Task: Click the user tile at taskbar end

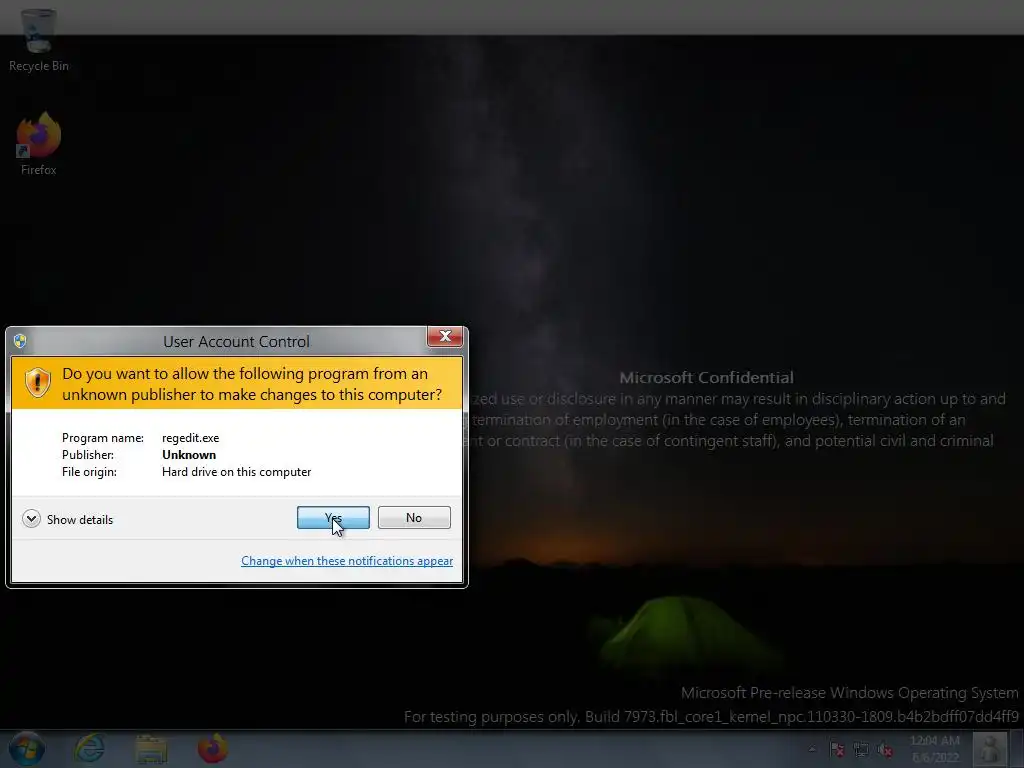Action: [x=990, y=749]
